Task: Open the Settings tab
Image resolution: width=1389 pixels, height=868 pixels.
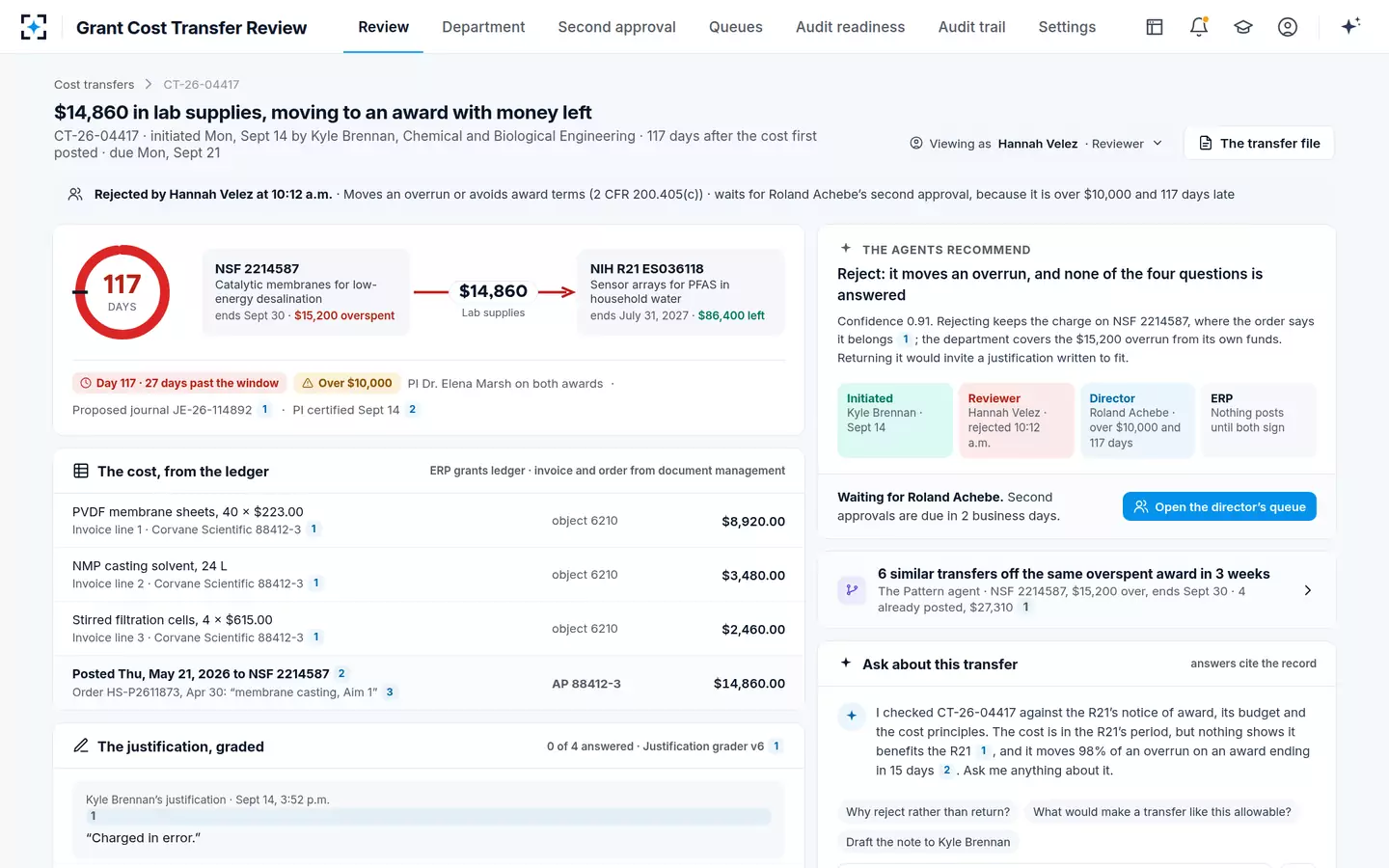Action: [x=1067, y=27]
